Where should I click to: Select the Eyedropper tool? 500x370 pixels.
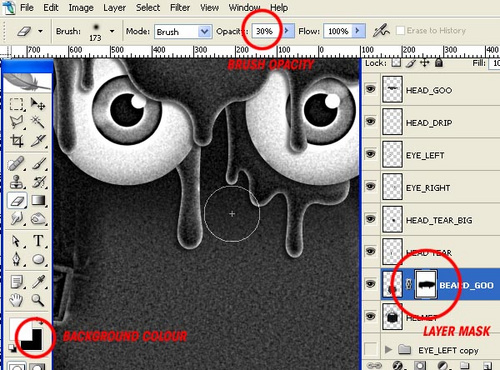point(38,281)
